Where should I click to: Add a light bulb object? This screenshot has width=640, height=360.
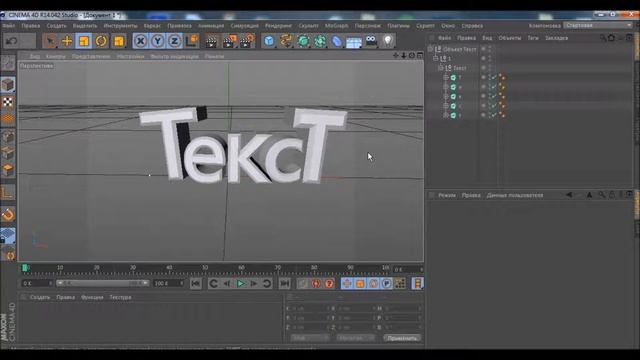pyautogui.click(x=388, y=41)
